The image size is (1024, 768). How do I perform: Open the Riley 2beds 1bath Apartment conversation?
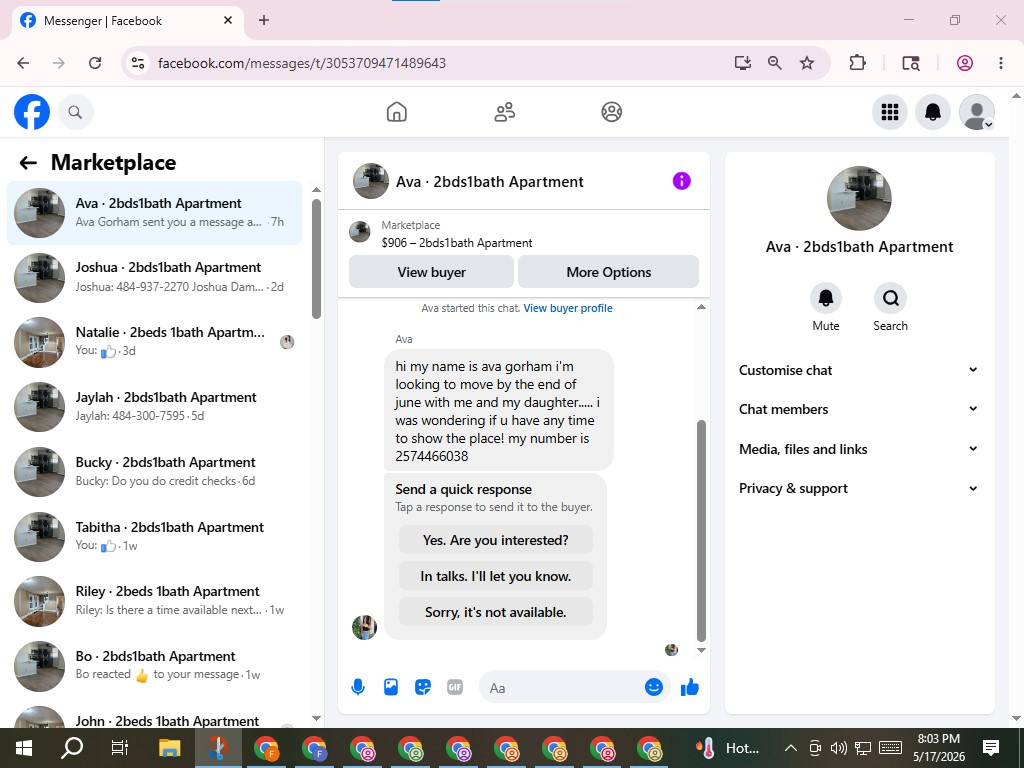[x=154, y=600]
